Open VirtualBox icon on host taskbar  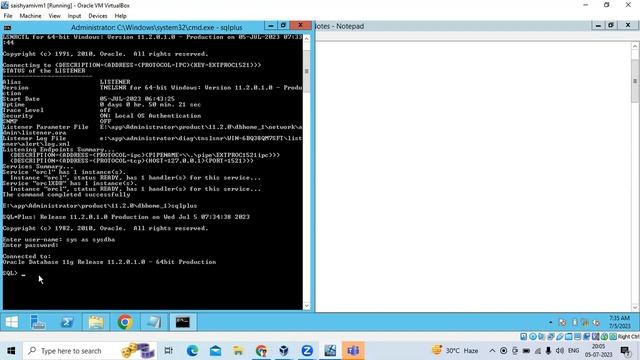(x=284, y=351)
